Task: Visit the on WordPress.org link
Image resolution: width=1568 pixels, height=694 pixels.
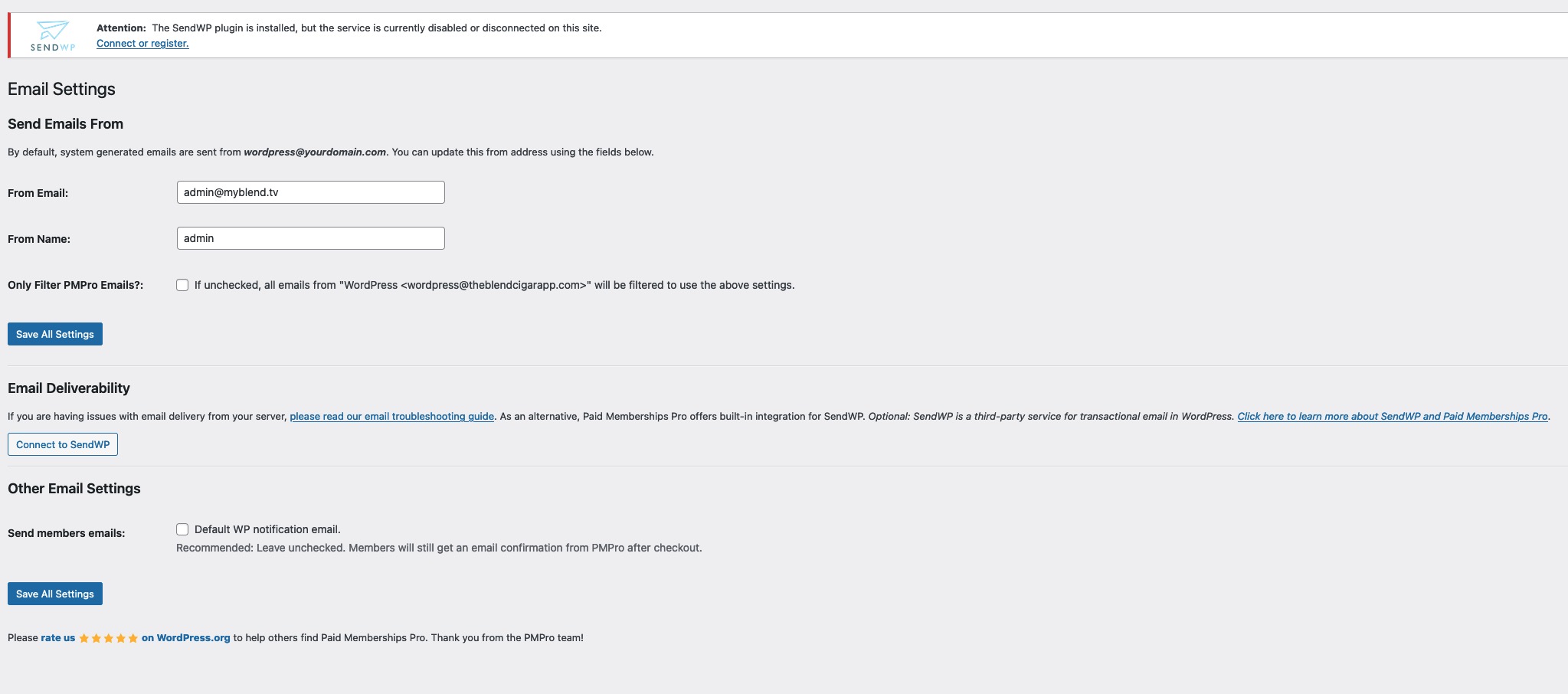Action: (x=185, y=638)
